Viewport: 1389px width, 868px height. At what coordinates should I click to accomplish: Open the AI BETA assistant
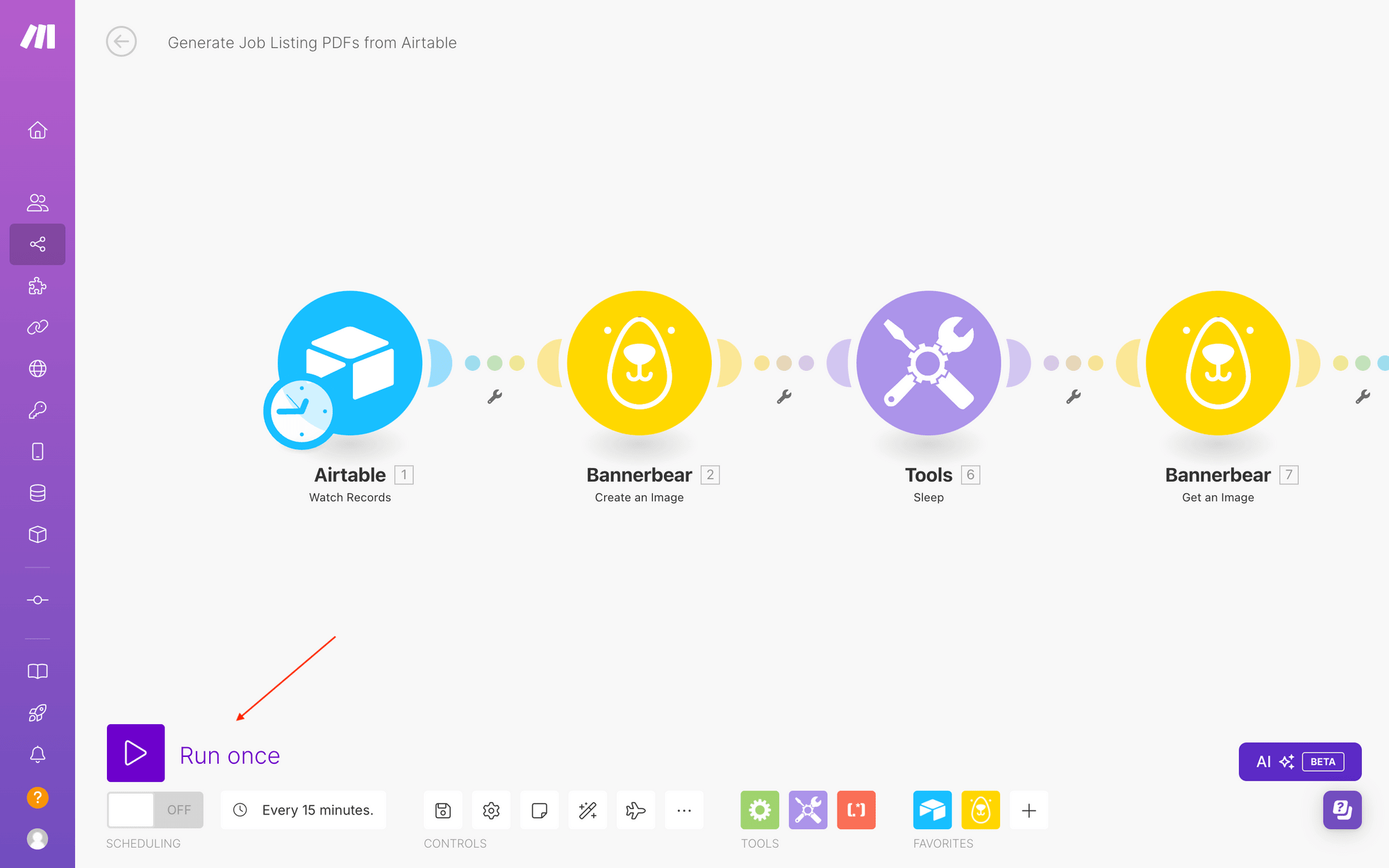(x=1299, y=761)
